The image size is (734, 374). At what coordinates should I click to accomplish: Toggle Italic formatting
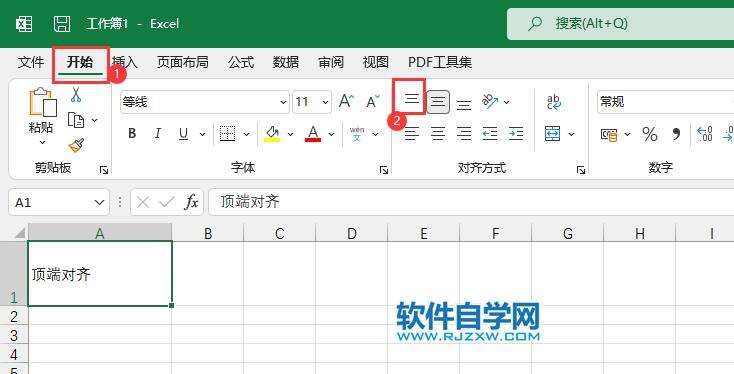tap(158, 134)
